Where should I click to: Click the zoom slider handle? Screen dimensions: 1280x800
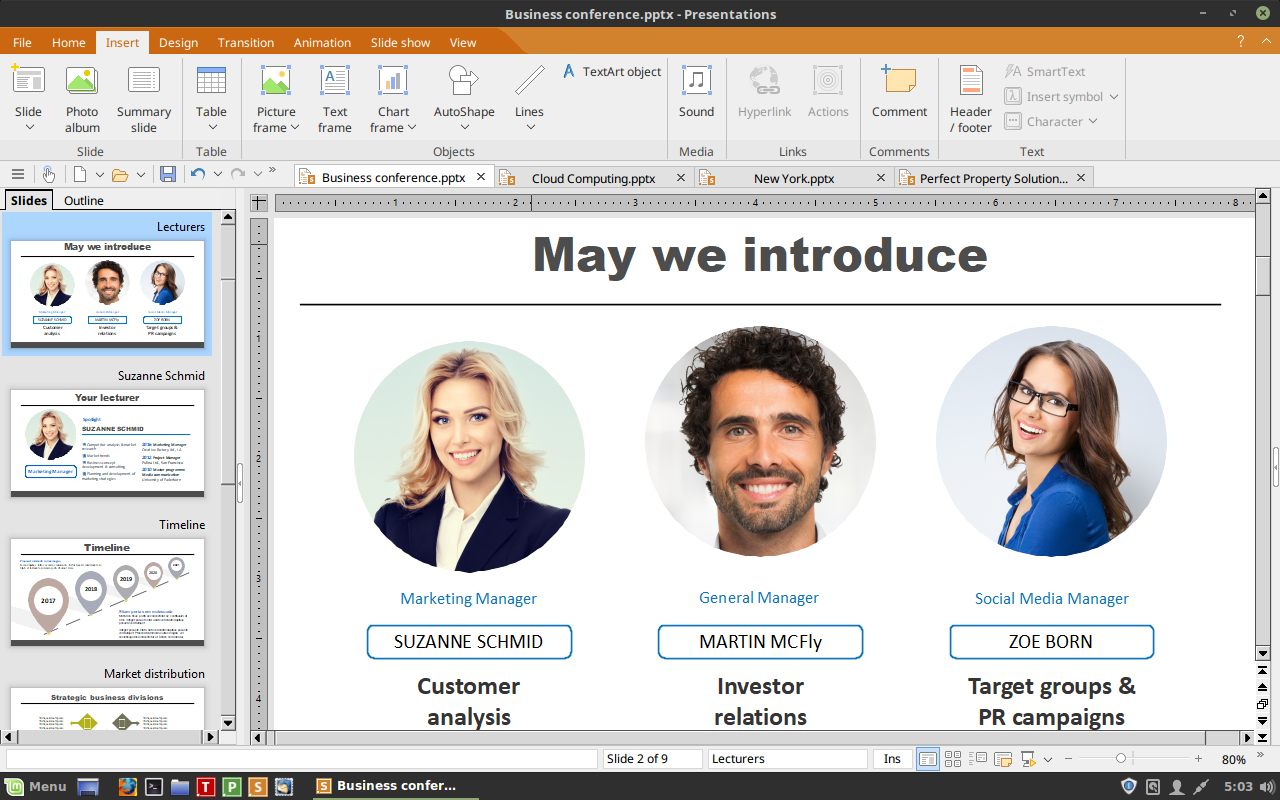[x=1121, y=759]
